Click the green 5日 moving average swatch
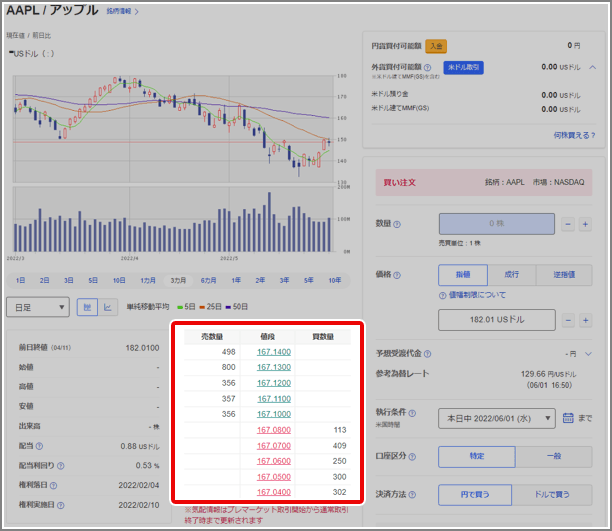The image size is (612, 531). 180,307
